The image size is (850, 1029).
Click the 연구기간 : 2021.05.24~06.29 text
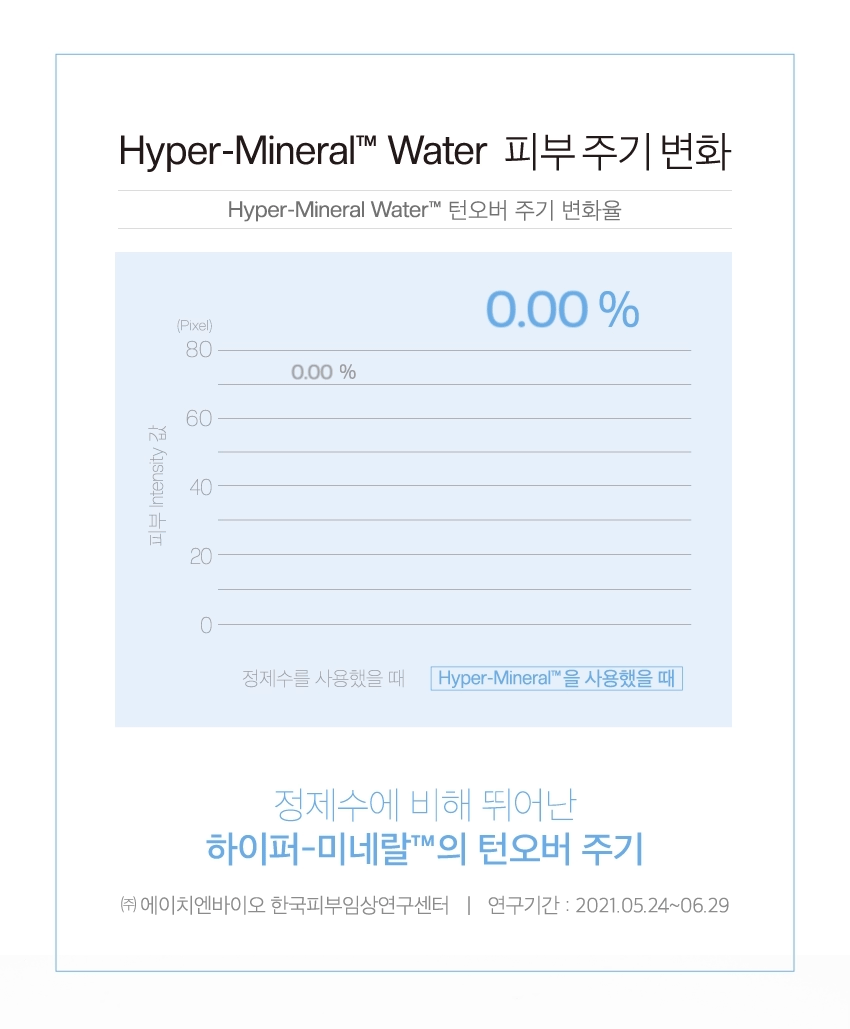coord(608,905)
